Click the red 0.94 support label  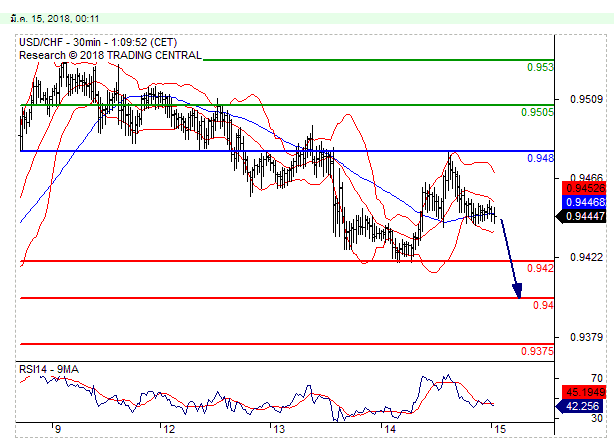544,305
